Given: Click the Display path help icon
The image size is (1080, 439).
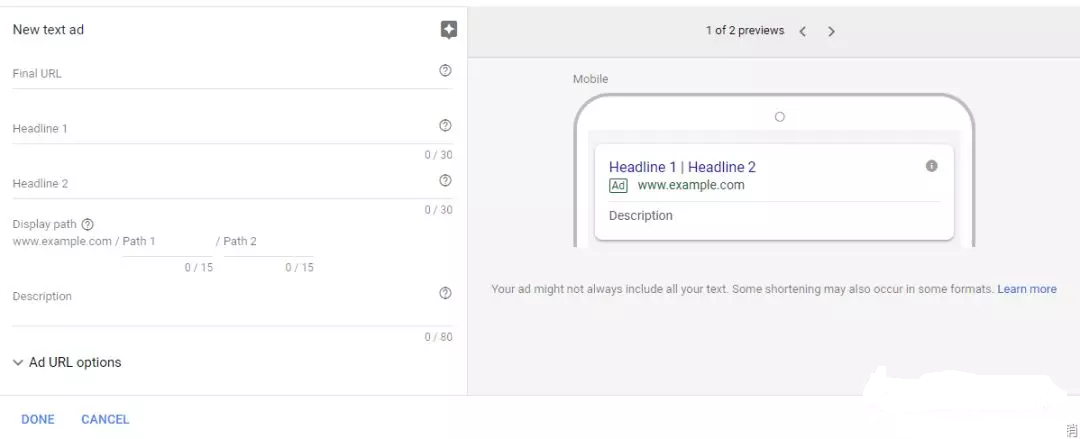Looking at the screenshot, I should (87, 225).
